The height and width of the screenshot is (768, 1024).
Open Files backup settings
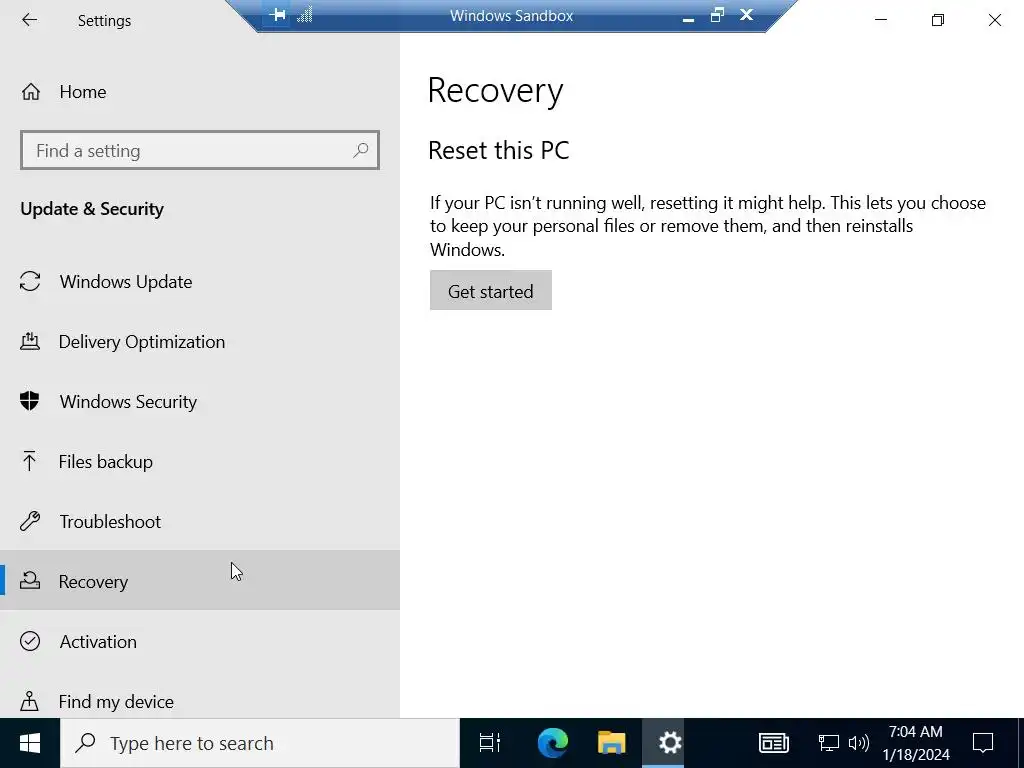[x=200, y=462]
